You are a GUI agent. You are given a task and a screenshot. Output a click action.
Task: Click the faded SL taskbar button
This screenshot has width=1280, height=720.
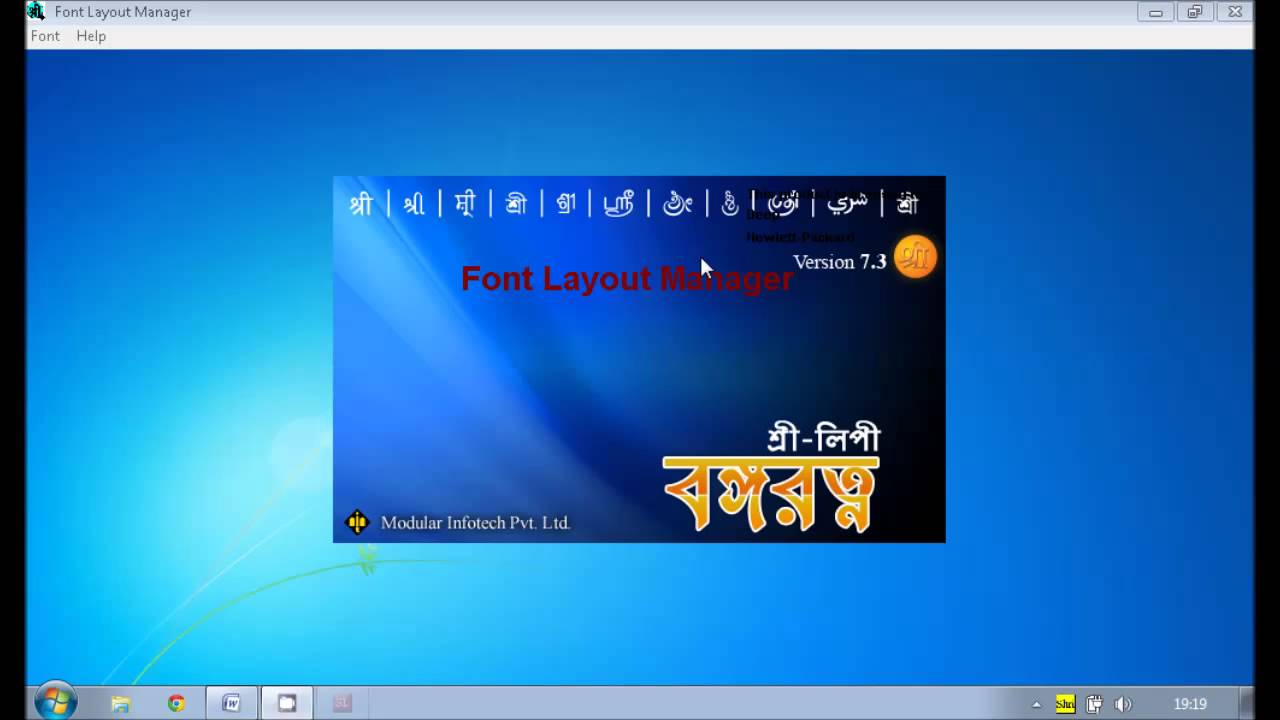[342, 704]
